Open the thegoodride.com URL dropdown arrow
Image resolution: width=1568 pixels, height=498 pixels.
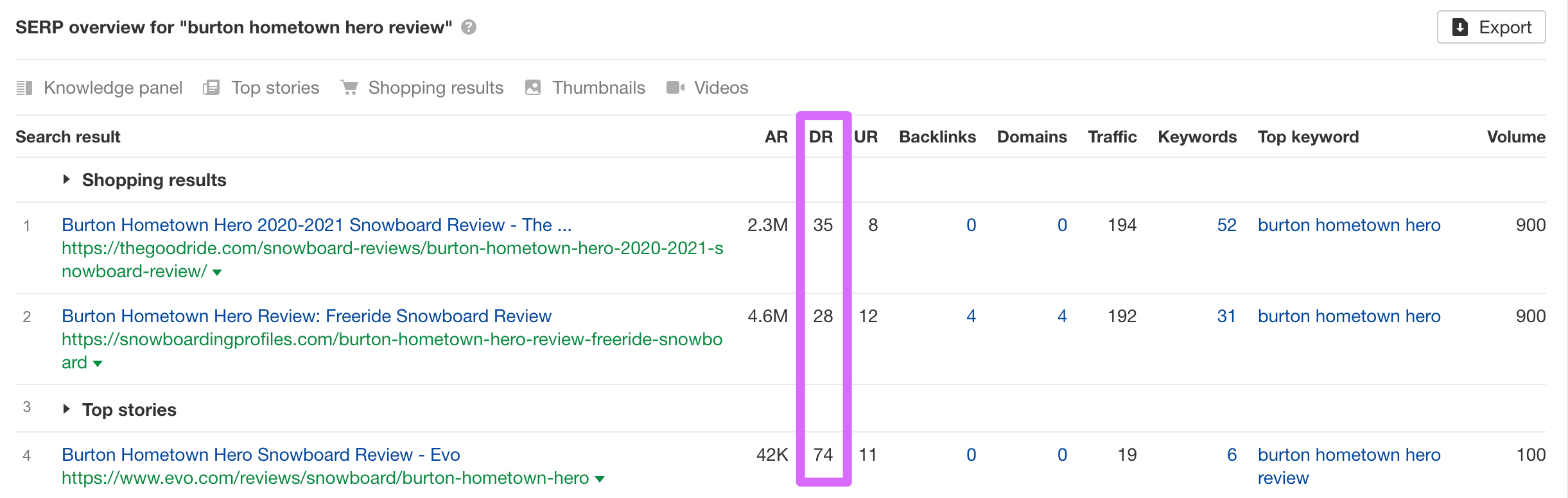(x=217, y=273)
